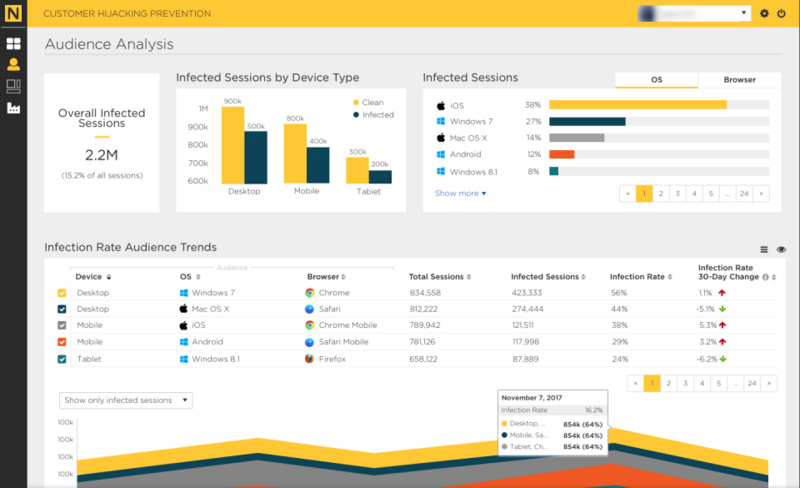Click the info icon beside 30-Day Change
800x488 pixels.
click(765, 277)
